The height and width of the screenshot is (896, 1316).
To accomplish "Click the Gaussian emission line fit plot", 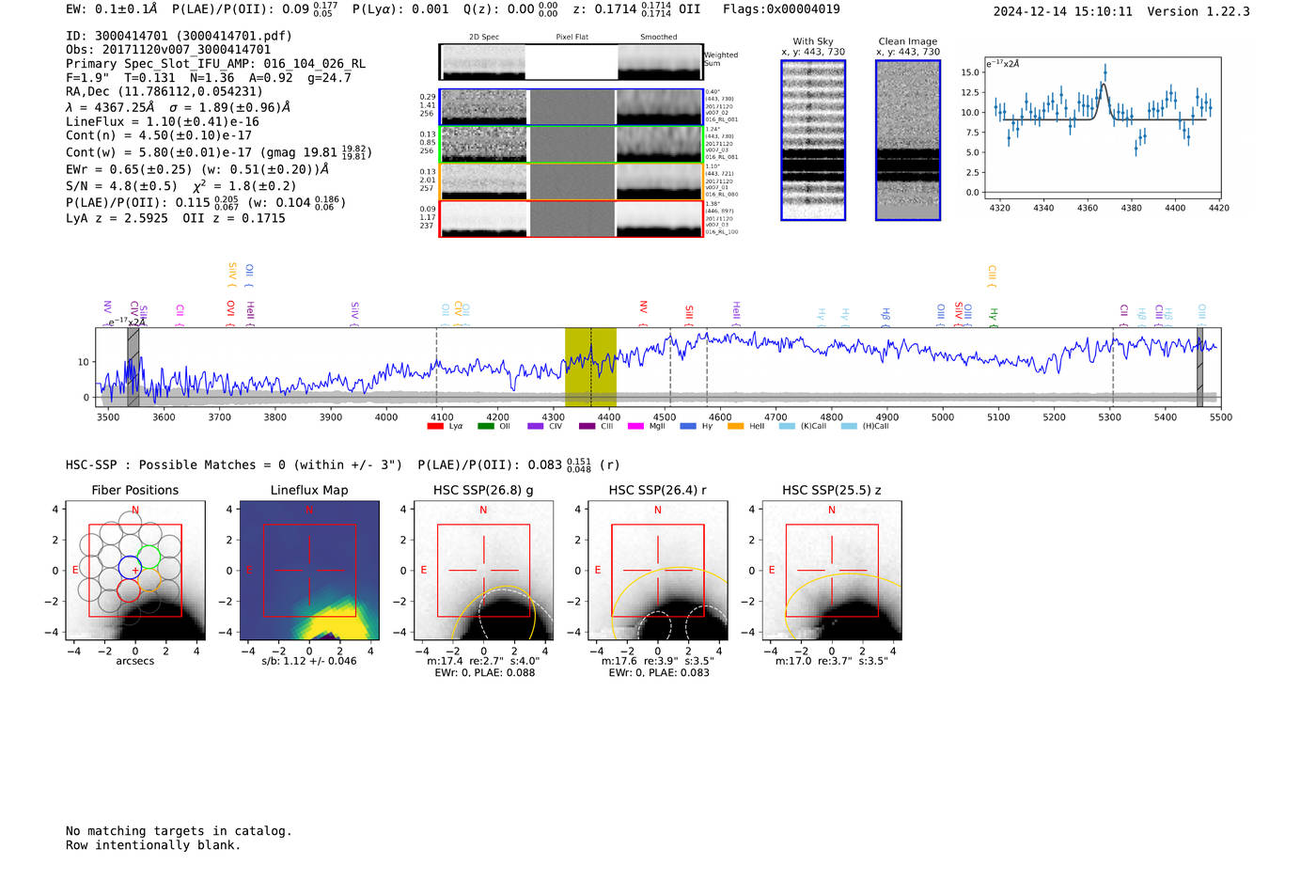I will (1103, 129).
